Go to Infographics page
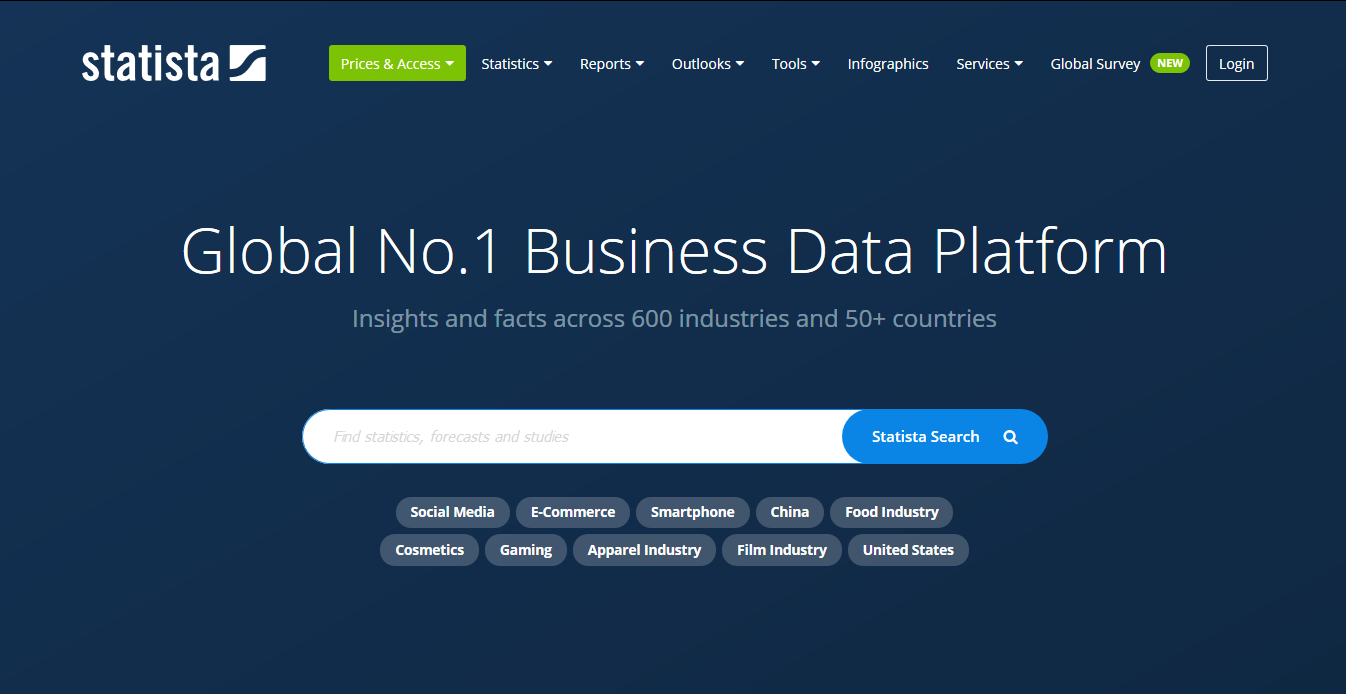This screenshot has height=694, width=1346. 888,64
